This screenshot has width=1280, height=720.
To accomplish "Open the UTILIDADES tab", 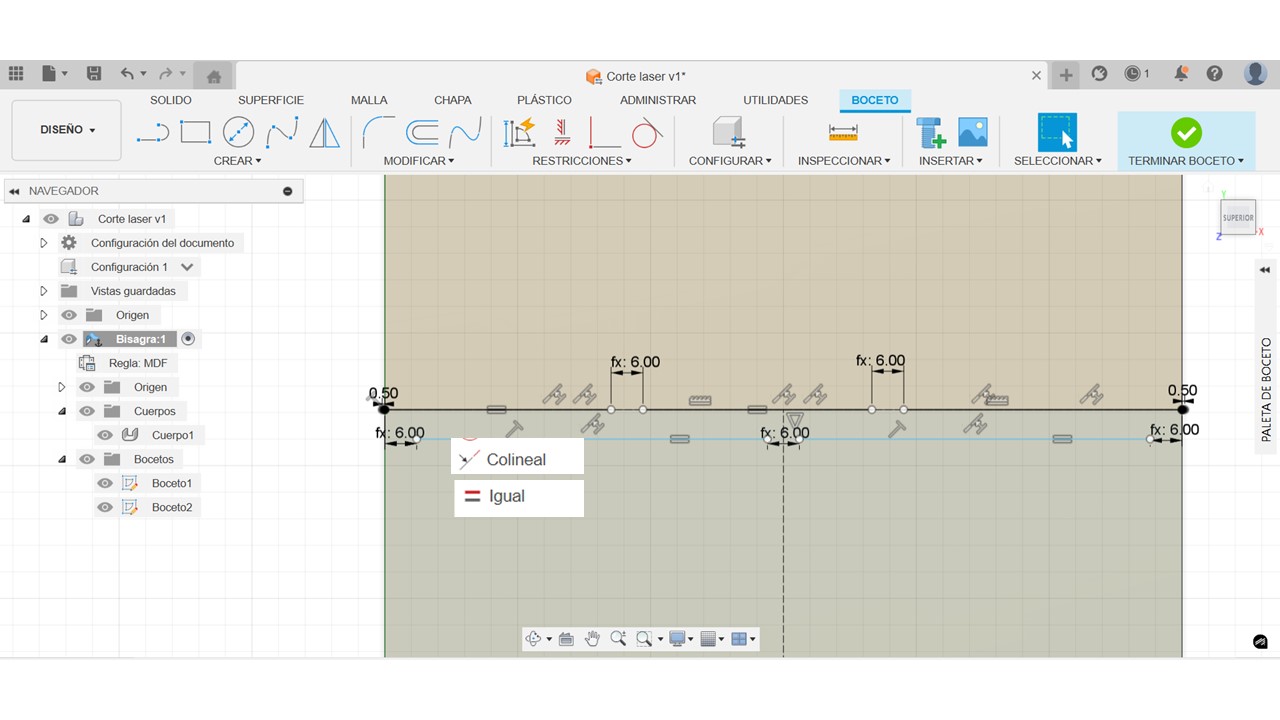I will coord(775,100).
